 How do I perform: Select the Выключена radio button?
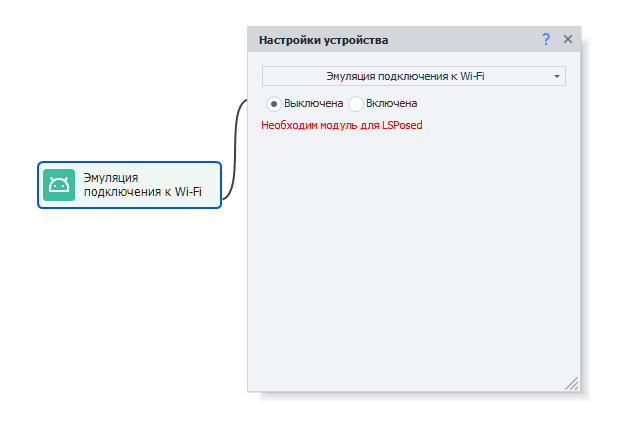tap(274, 104)
